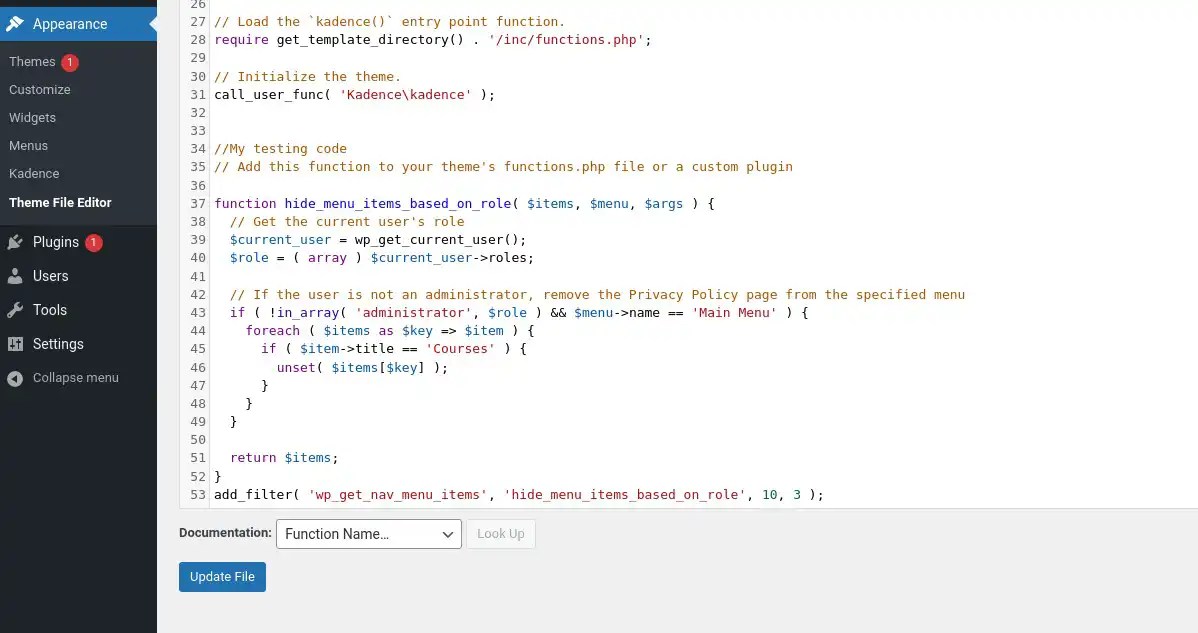Screen dimensions: 1198x633
Task: Click the Collapse menu arrow icon
Action: 14,378
